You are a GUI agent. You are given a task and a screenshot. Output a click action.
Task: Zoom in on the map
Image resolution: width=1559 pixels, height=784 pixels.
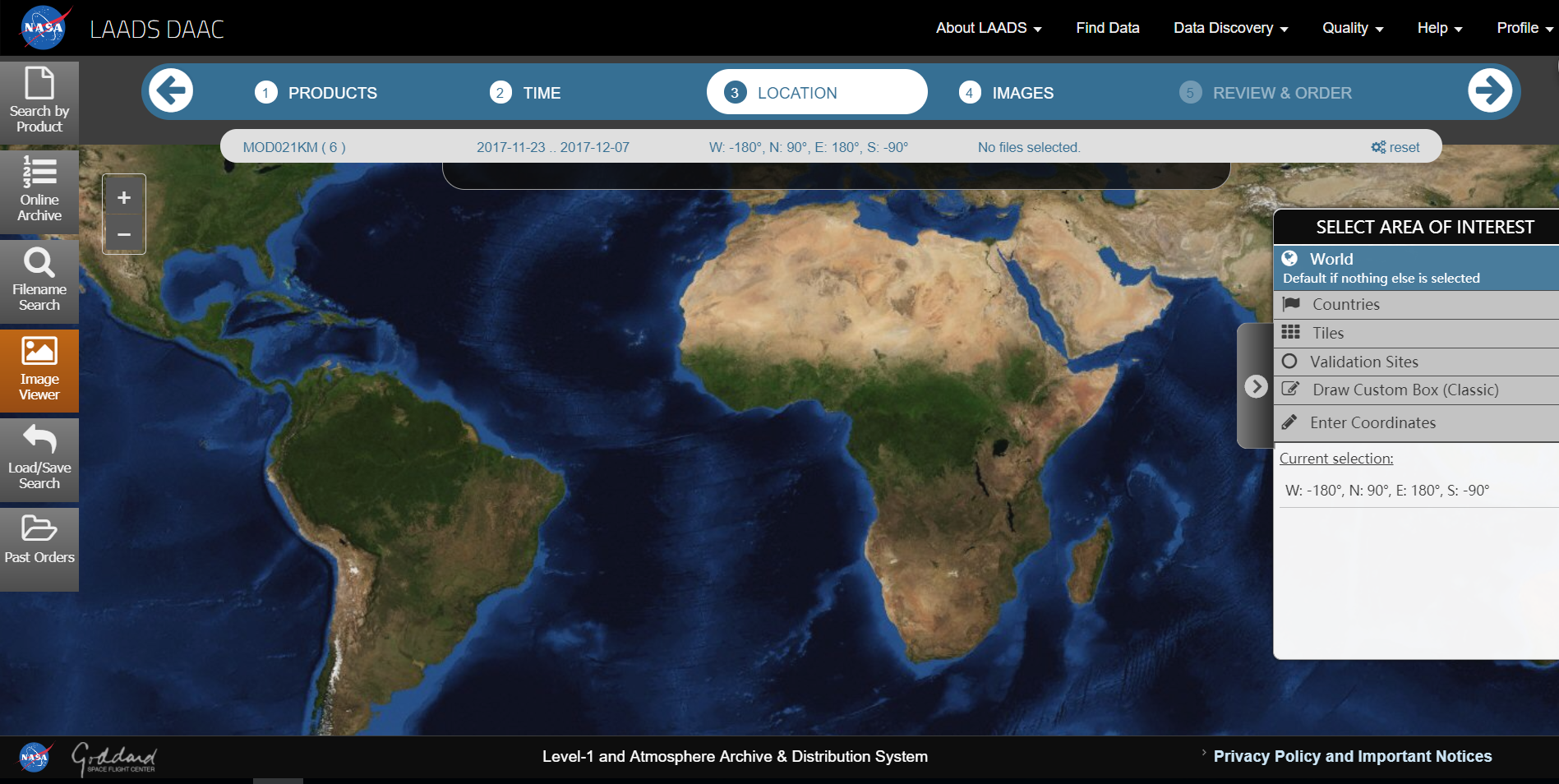point(124,197)
